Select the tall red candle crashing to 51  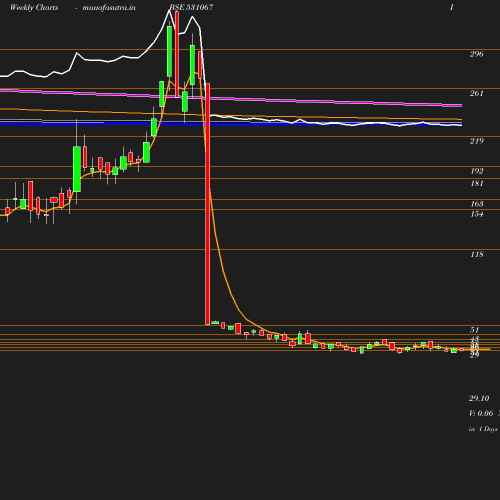tap(208, 204)
